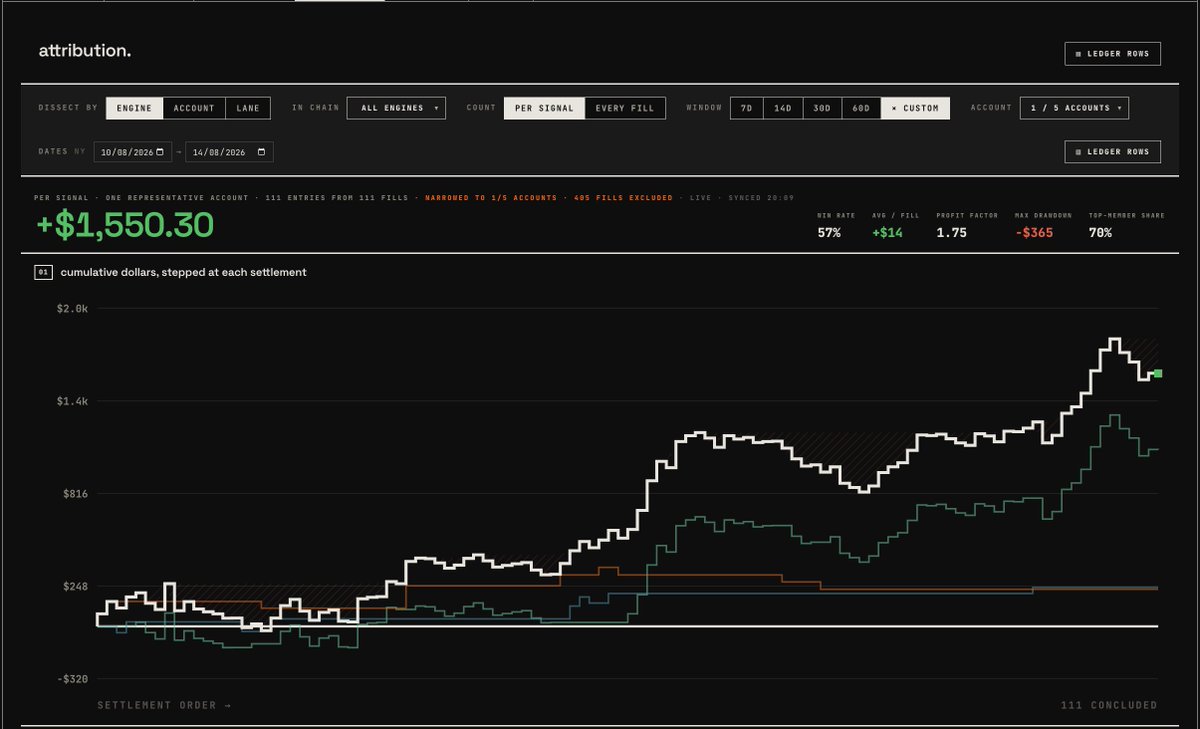Edit the start date field 10/08/2026
Screen dimensions: 1200x729
click(133, 152)
